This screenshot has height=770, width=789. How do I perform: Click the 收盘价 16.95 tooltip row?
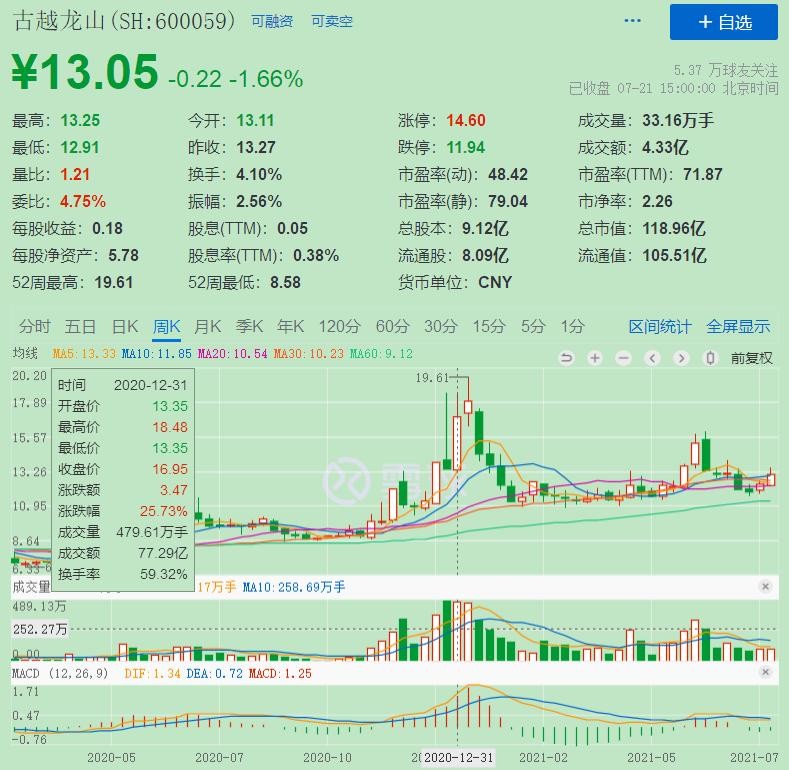click(x=122, y=469)
